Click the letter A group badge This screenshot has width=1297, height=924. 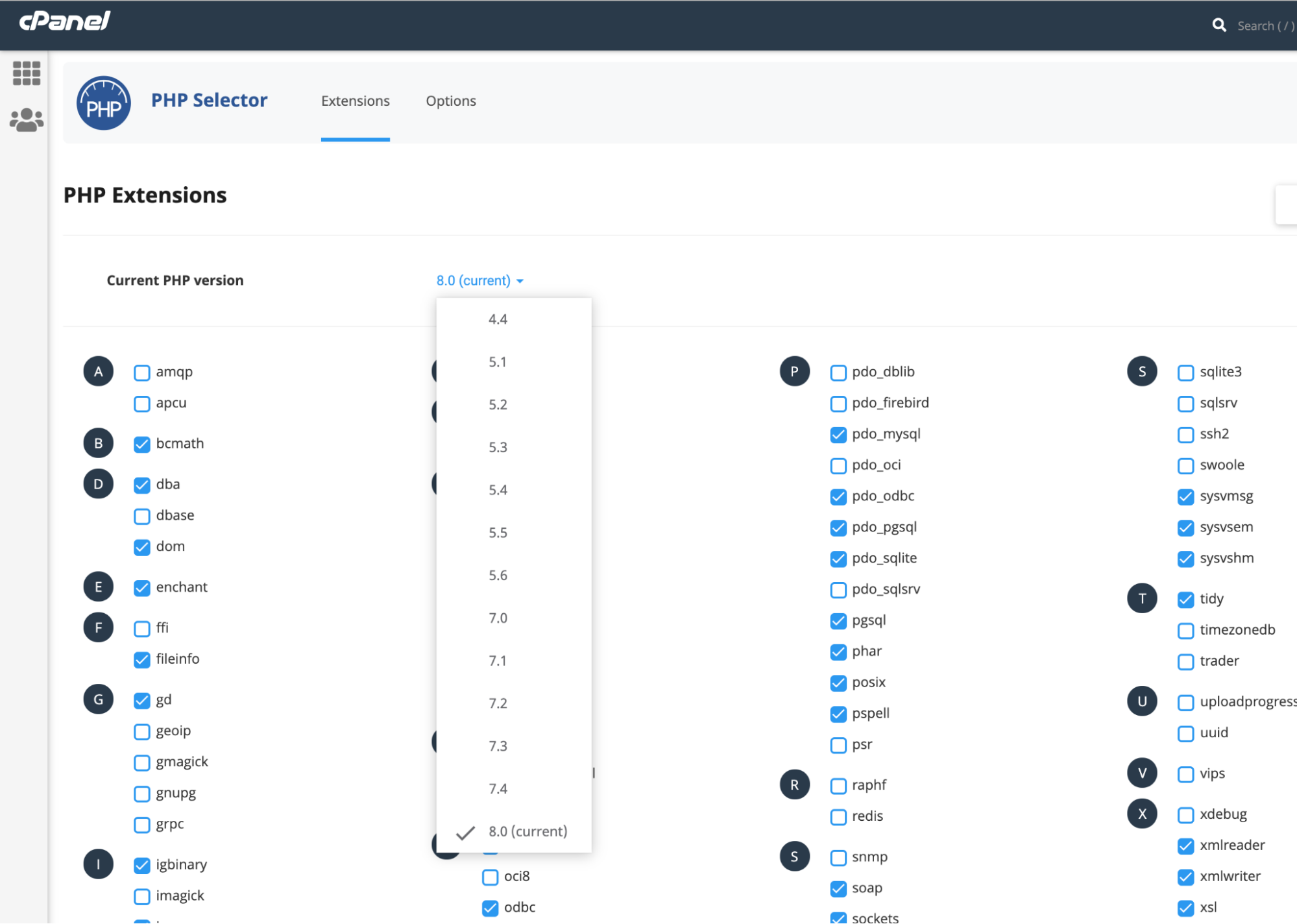click(99, 372)
